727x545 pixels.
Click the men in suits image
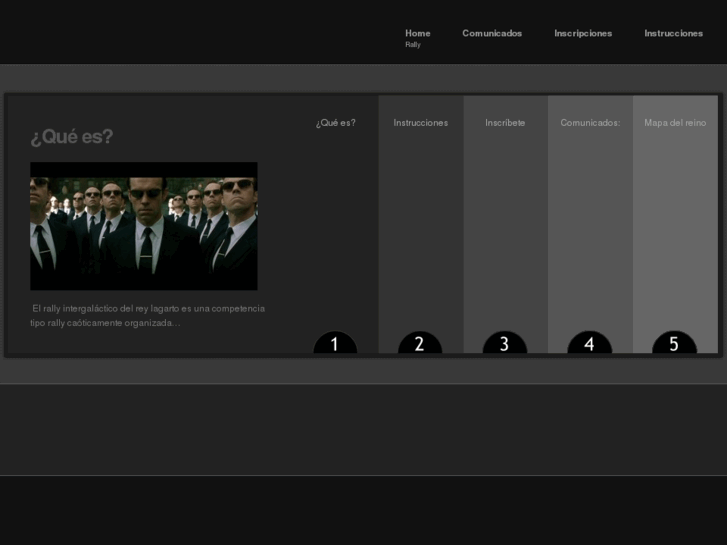pyautogui.click(x=144, y=226)
